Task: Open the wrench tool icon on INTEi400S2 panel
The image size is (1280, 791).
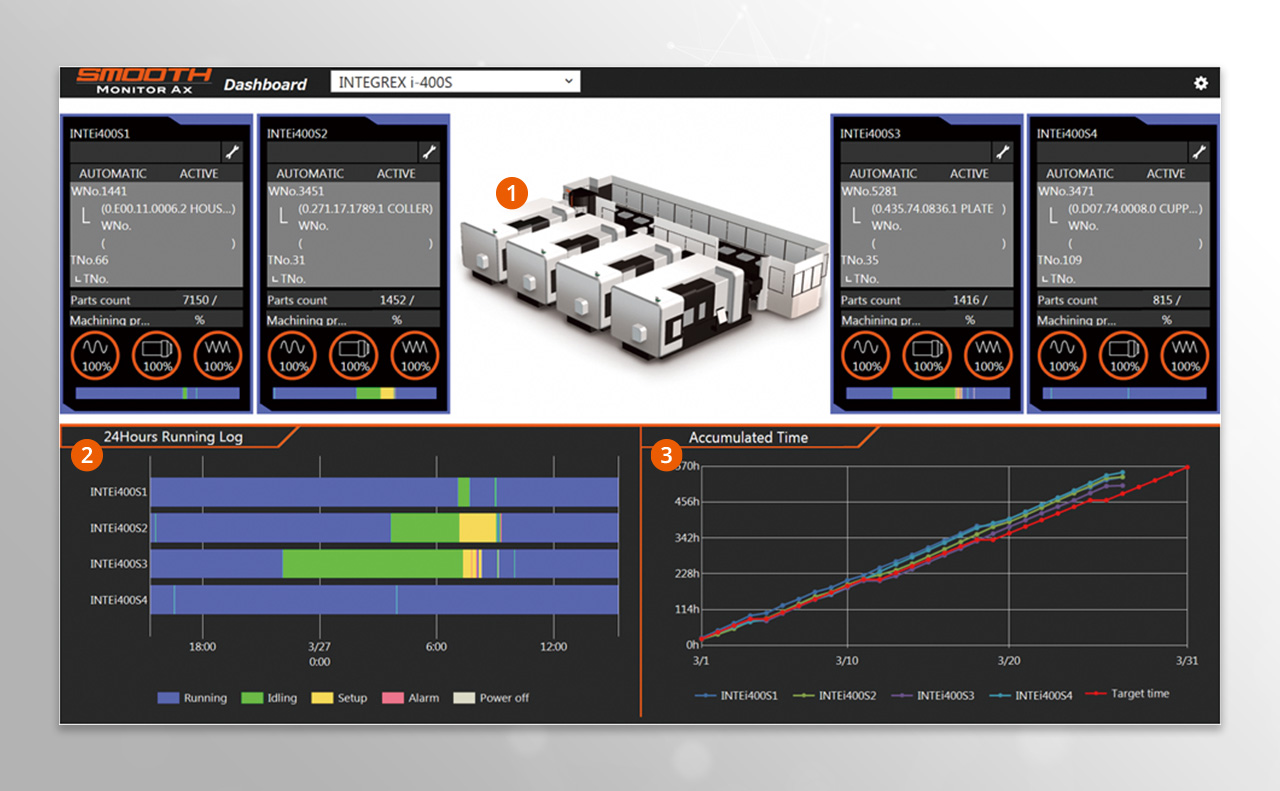Action: [428, 152]
